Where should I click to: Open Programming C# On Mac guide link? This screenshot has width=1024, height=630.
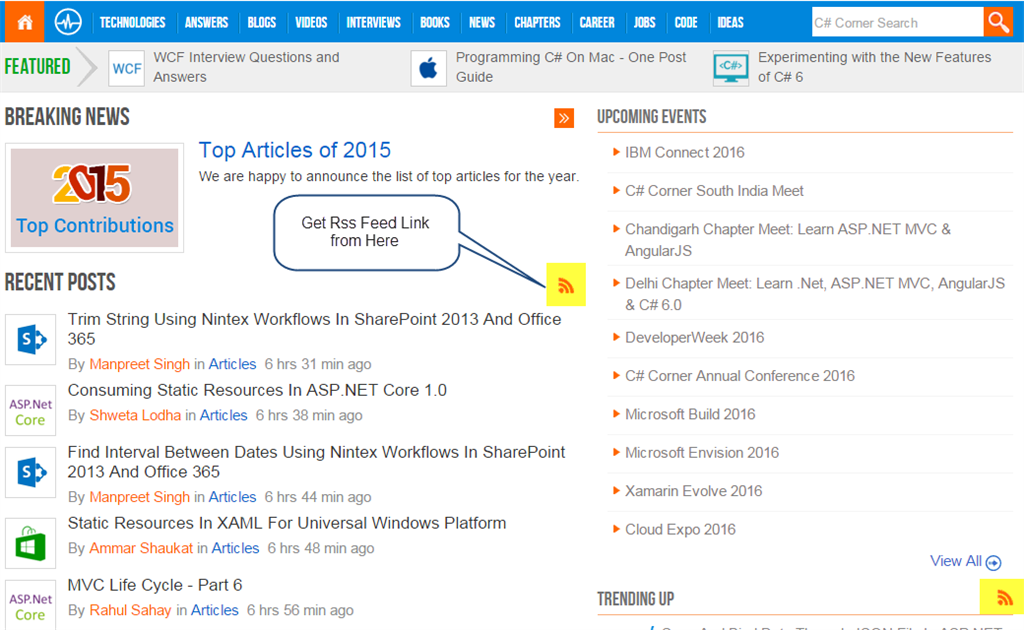click(x=571, y=67)
